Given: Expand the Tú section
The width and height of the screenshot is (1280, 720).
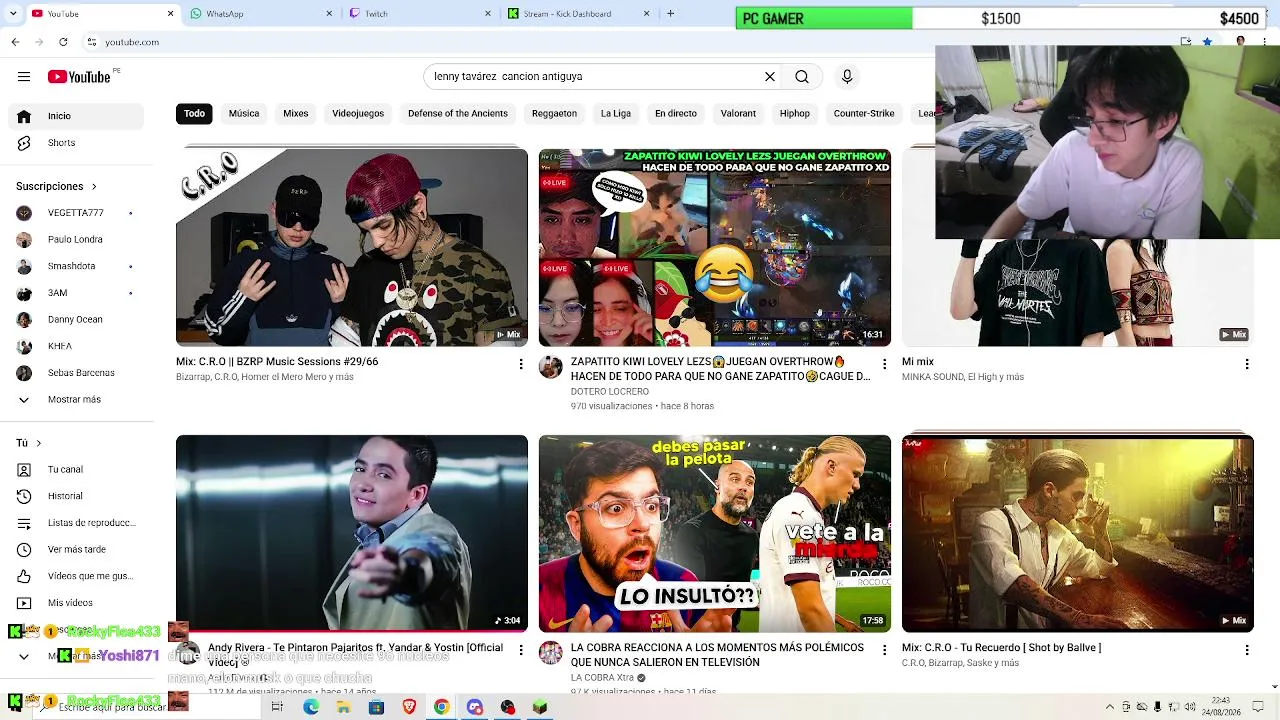Looking at the screenshot, I should 28,443.
